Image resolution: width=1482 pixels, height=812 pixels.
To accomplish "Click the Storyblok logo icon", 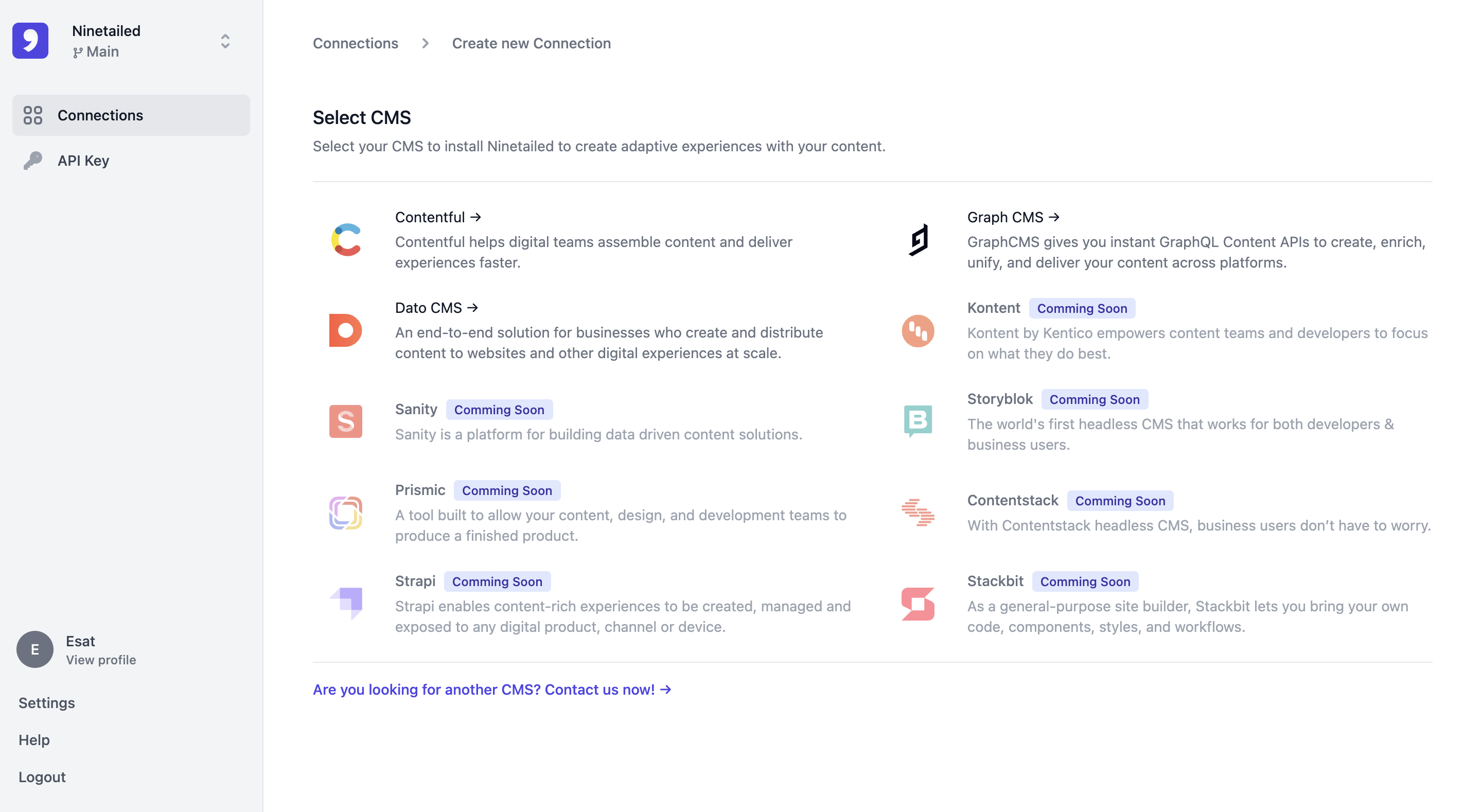I will (918, 422).
